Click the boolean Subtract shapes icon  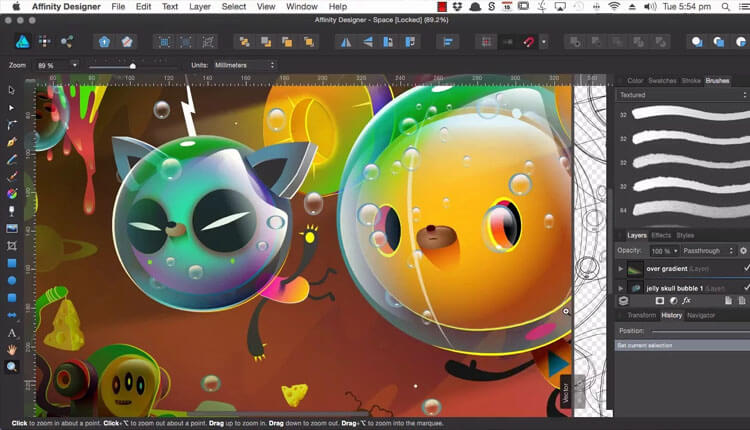coord(596,42)
